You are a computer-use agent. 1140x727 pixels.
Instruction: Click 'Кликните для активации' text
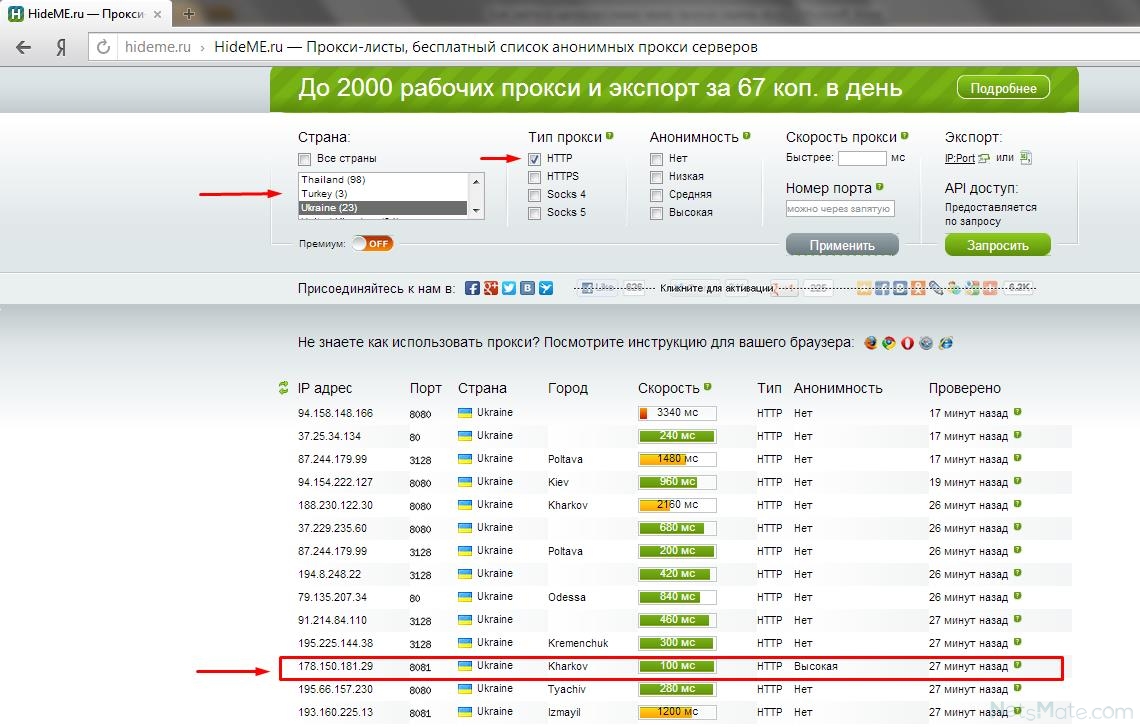click(x=716, y=289)
